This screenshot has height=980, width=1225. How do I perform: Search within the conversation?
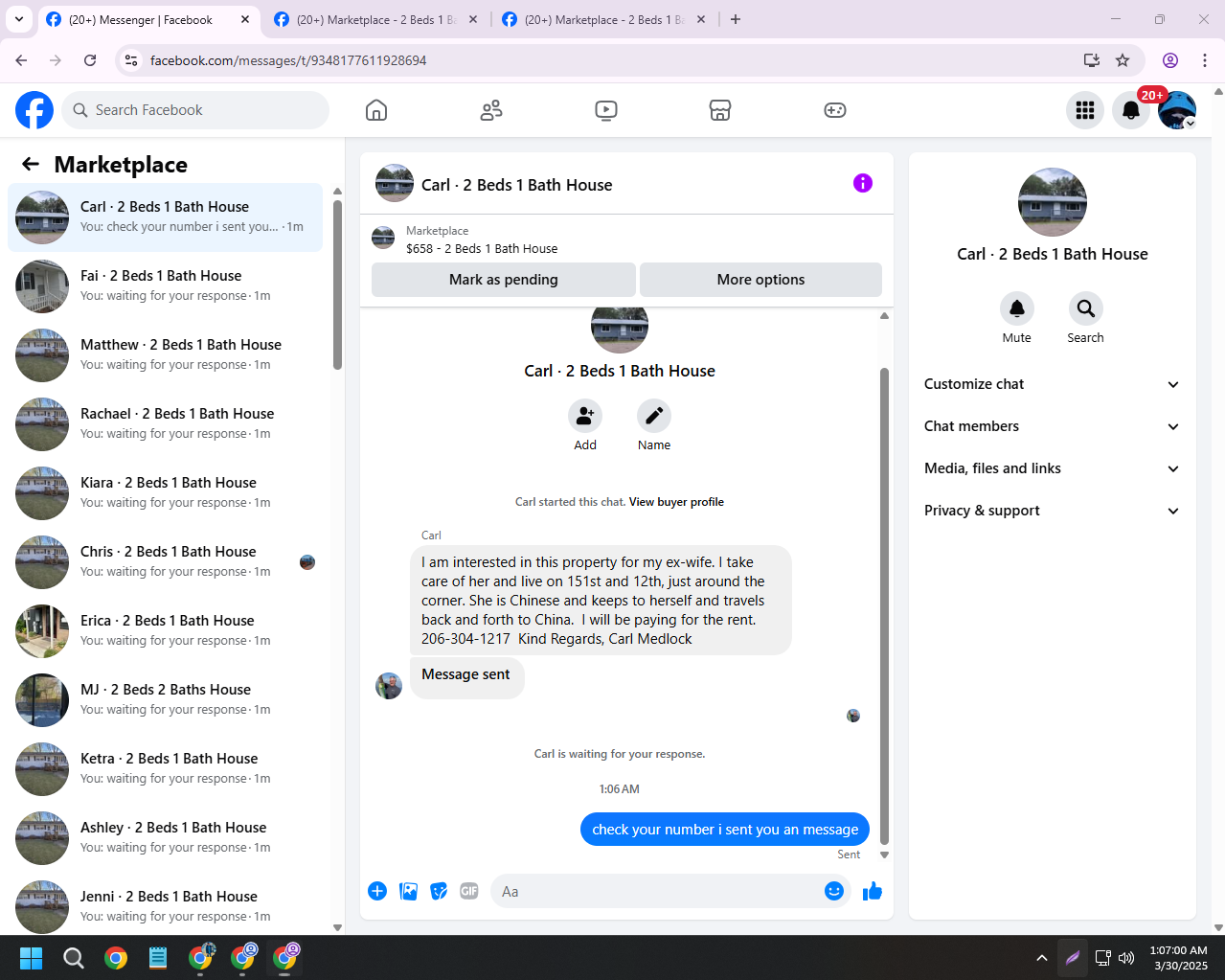pos(1085,308)
